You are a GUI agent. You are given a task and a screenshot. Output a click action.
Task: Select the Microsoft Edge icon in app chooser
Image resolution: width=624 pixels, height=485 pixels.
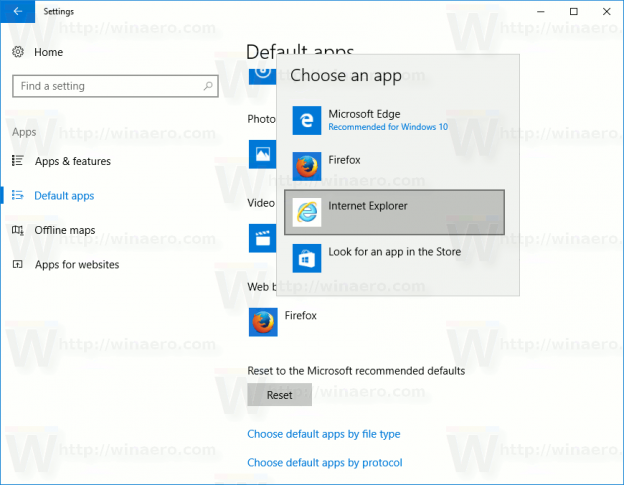[x=306, y=121]
